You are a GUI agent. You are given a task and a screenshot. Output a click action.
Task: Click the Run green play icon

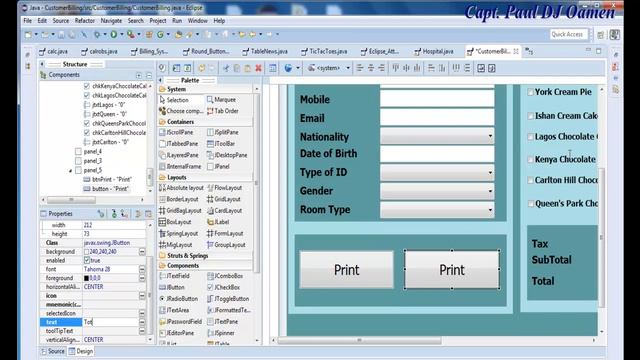pos(113,35)
